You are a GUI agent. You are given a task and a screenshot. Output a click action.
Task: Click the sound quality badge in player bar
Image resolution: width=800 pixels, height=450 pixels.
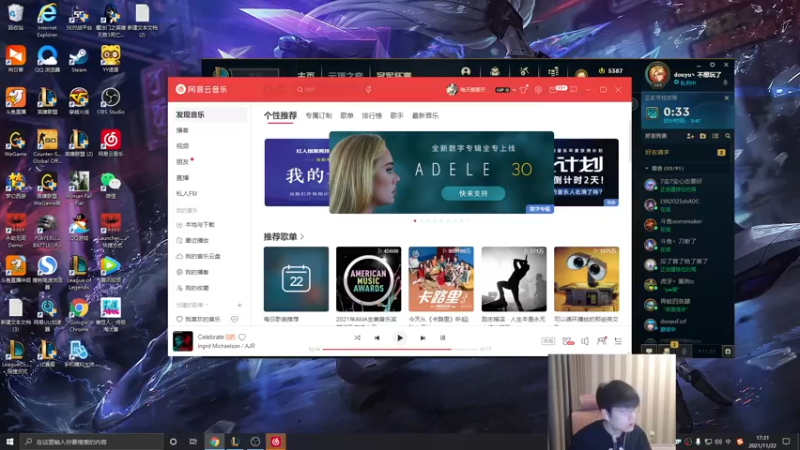[x=548, y=341]
